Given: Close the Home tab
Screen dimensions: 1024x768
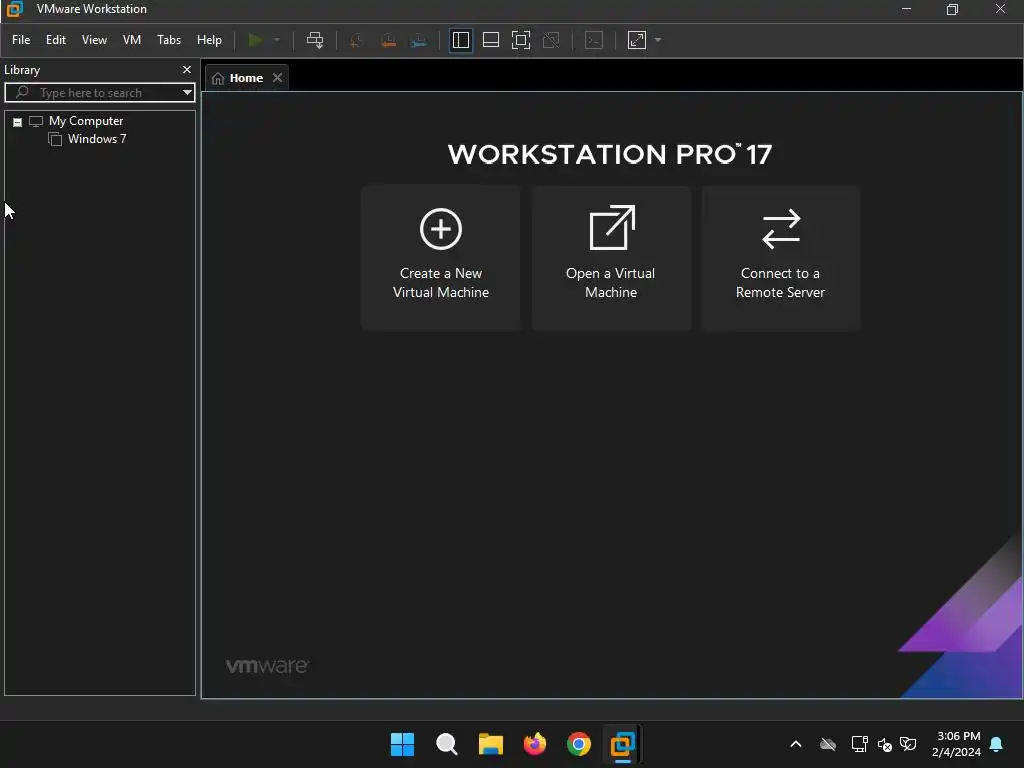Looking at the screenshot, I should click(278, 78).
